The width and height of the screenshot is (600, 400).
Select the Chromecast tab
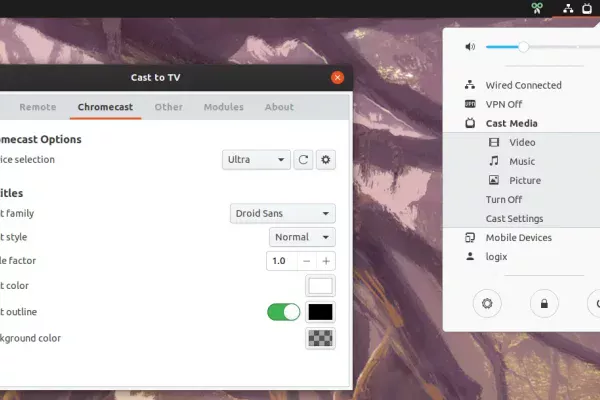tap(106, 107)
